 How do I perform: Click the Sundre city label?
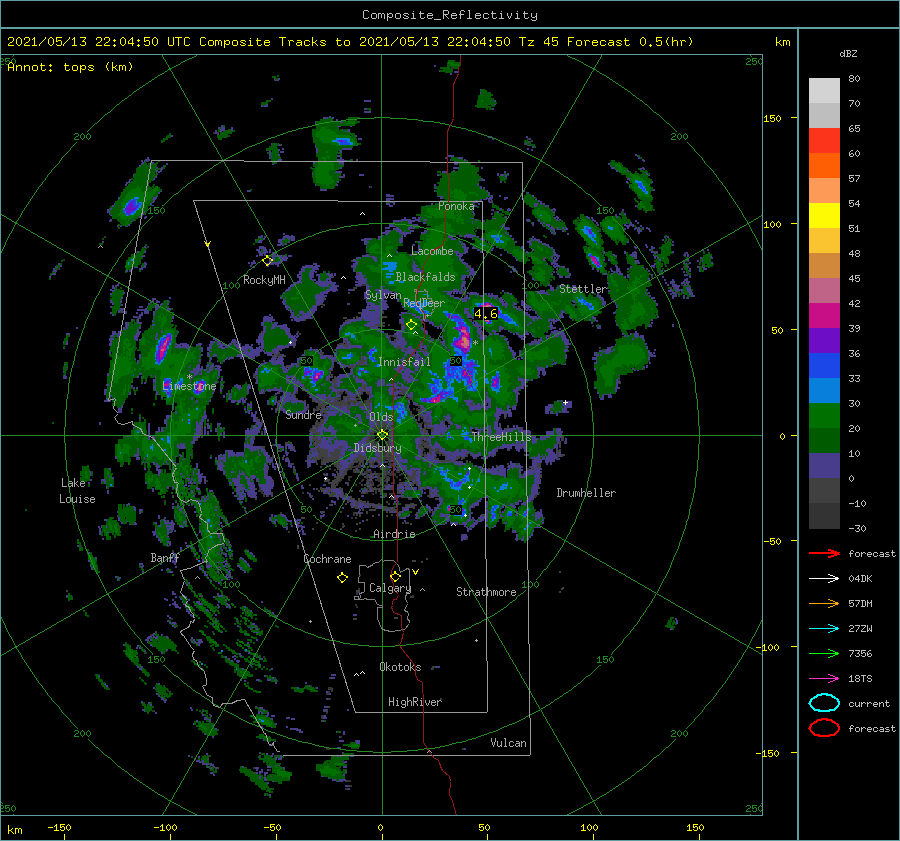tap(303, 414)
